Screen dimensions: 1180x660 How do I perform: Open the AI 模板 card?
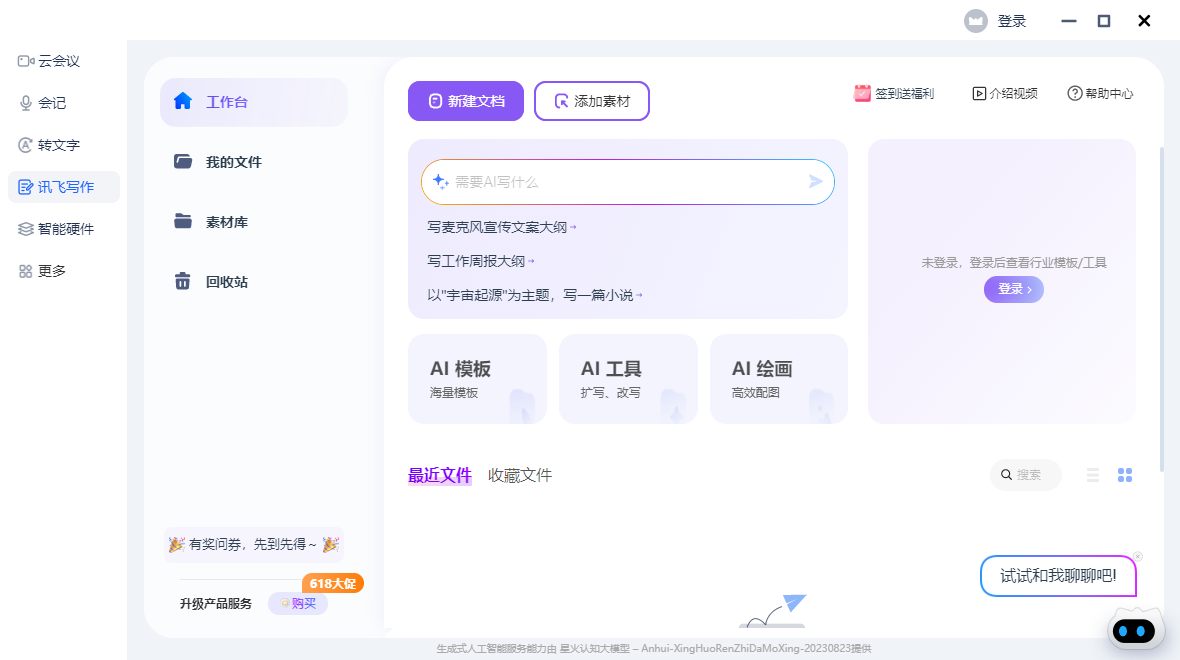pos(477,379)
